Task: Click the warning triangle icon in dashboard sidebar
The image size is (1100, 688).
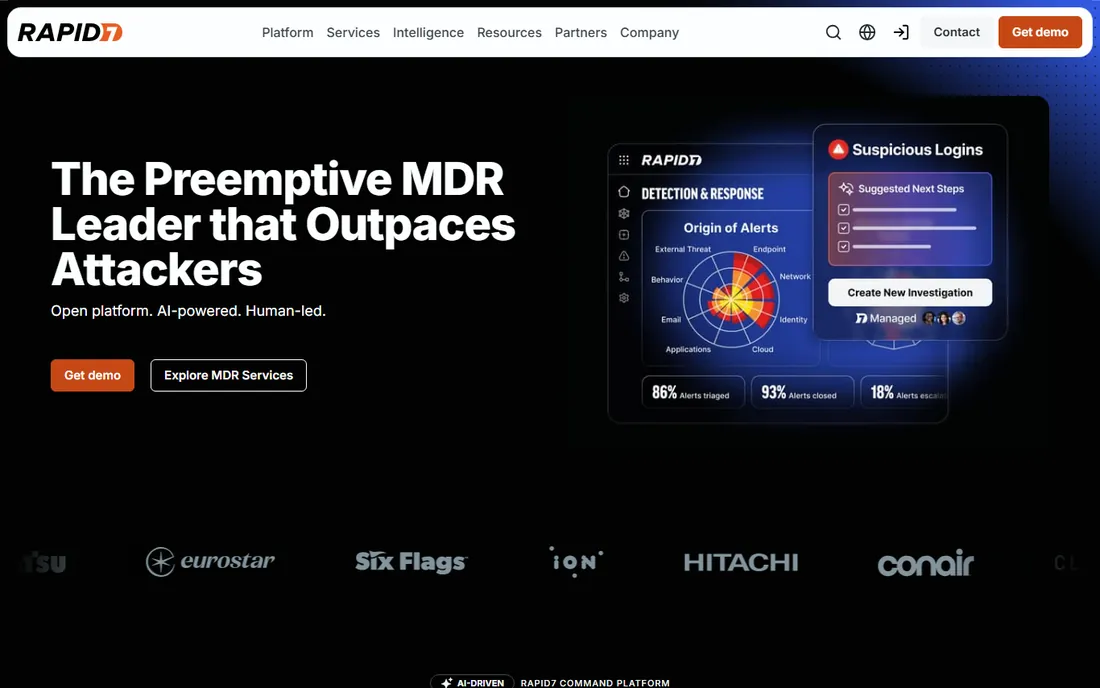Action: 624,256
